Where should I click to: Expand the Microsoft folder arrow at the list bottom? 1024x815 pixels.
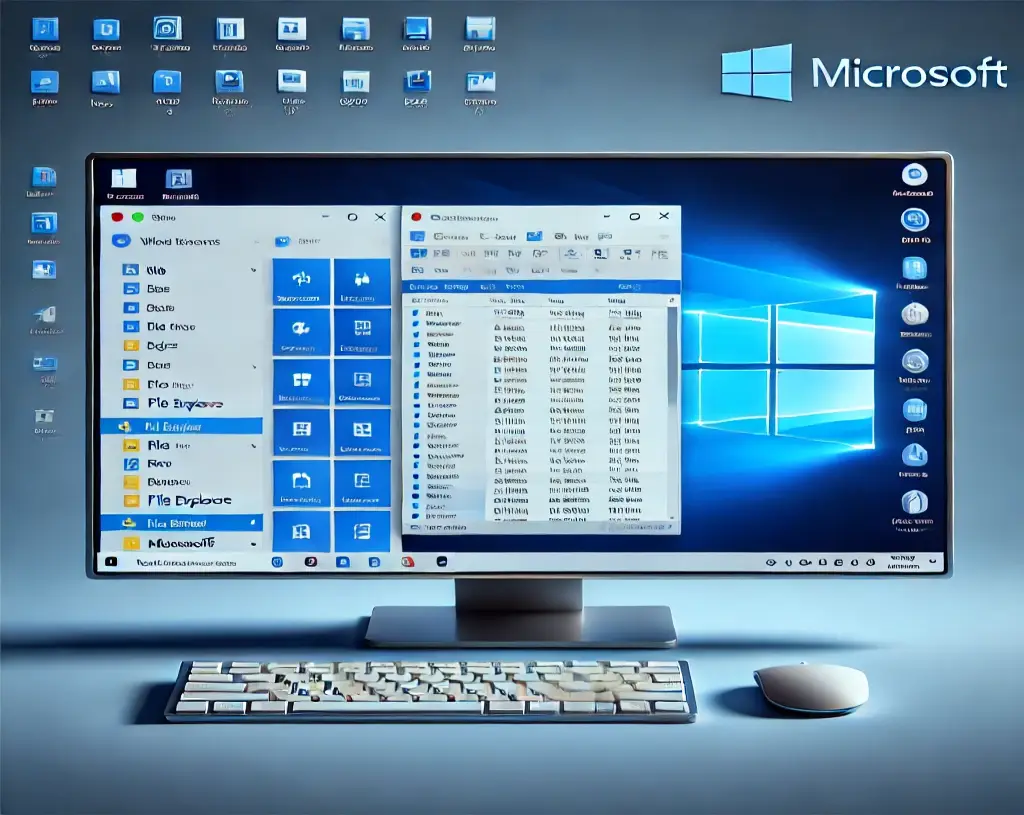point(253,543)
